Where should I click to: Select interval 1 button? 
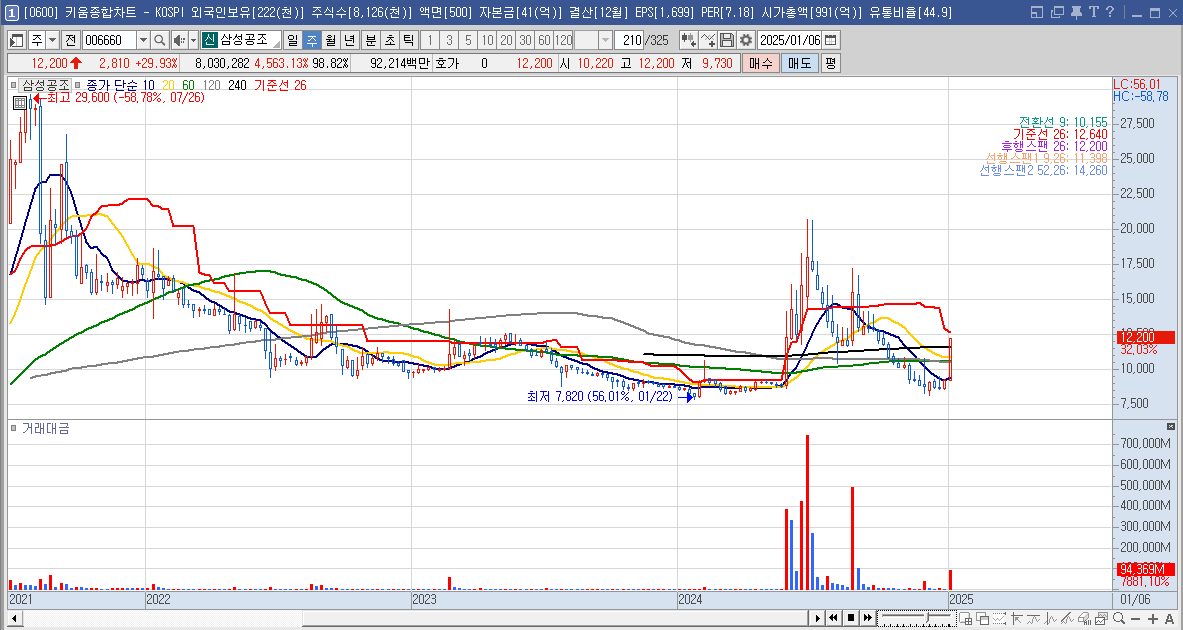click(430, 40)
